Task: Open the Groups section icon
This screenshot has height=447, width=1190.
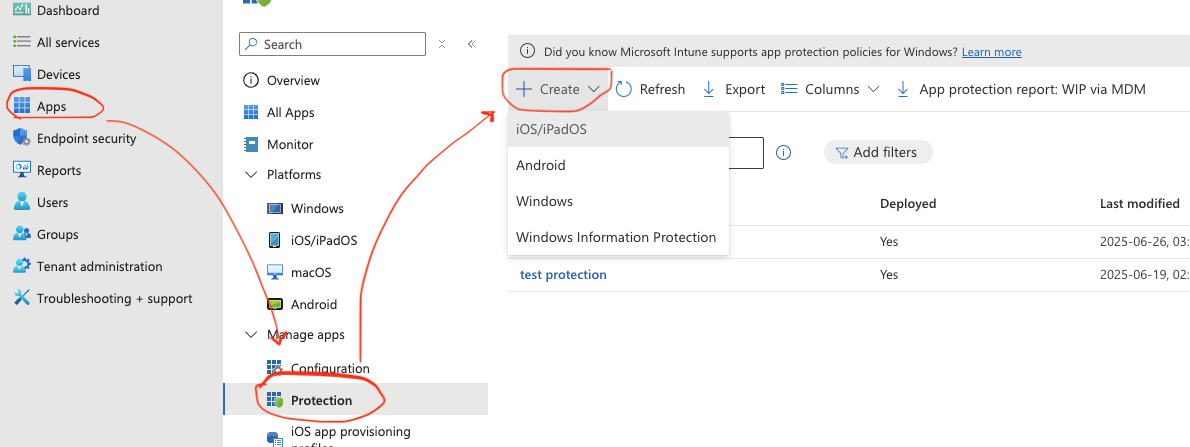Action: (22, 234)
